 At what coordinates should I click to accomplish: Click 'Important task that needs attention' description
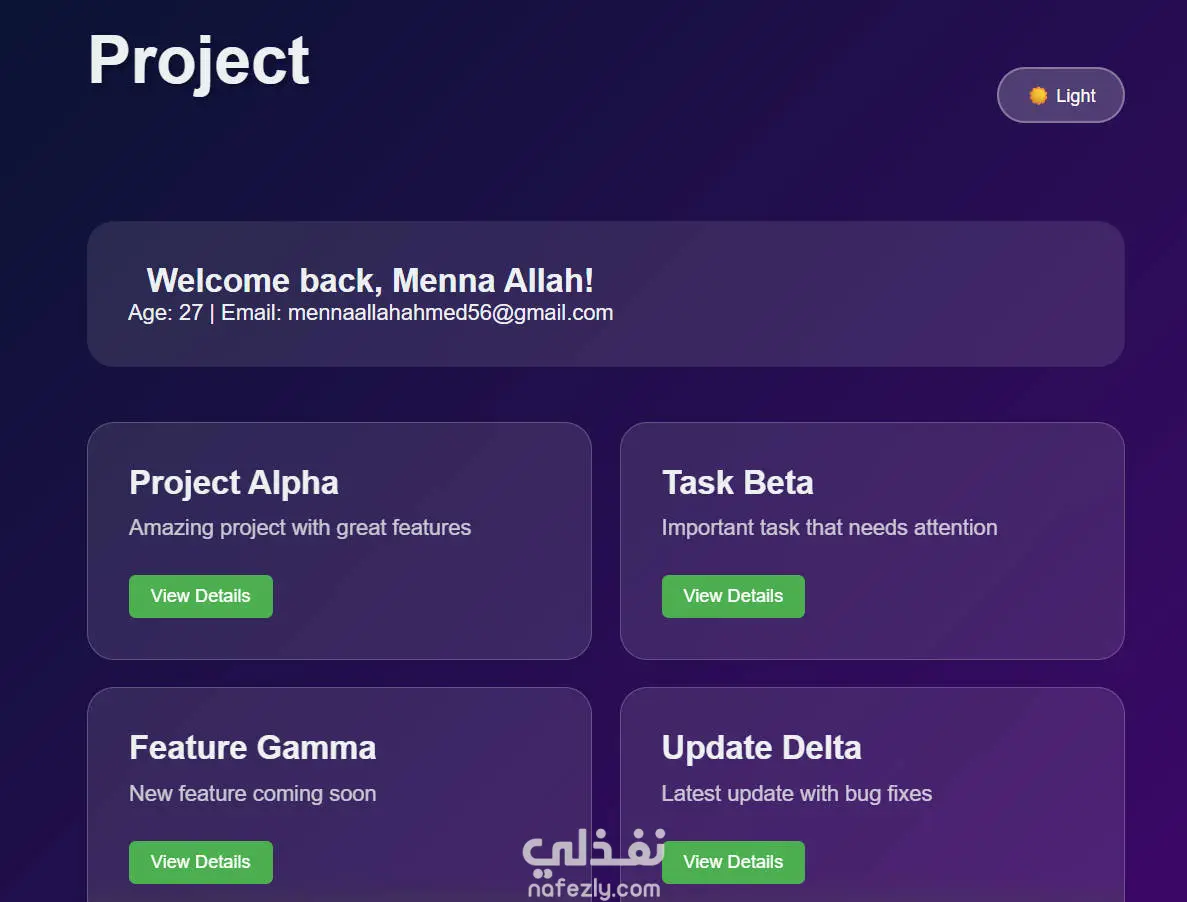(x=829, y=527)
